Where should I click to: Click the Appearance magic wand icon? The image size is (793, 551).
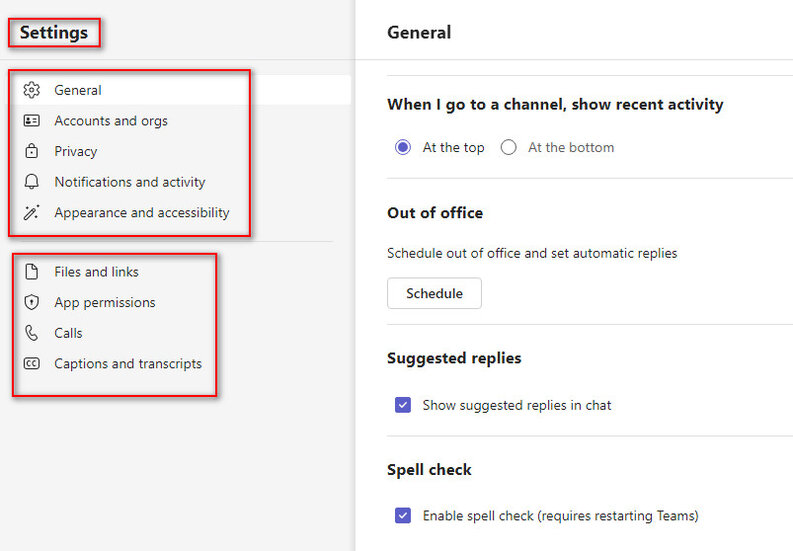click(x=31, y=213)
